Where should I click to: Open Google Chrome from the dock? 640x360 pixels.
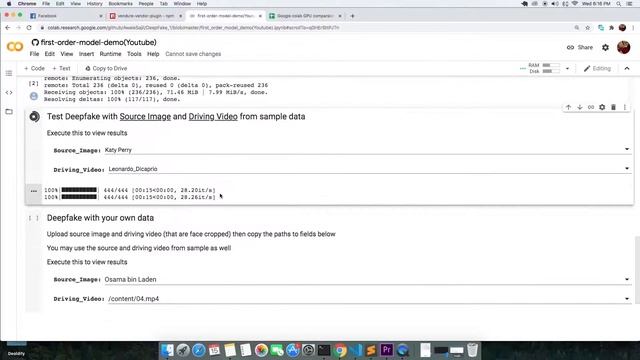click(x=340, y=350)
